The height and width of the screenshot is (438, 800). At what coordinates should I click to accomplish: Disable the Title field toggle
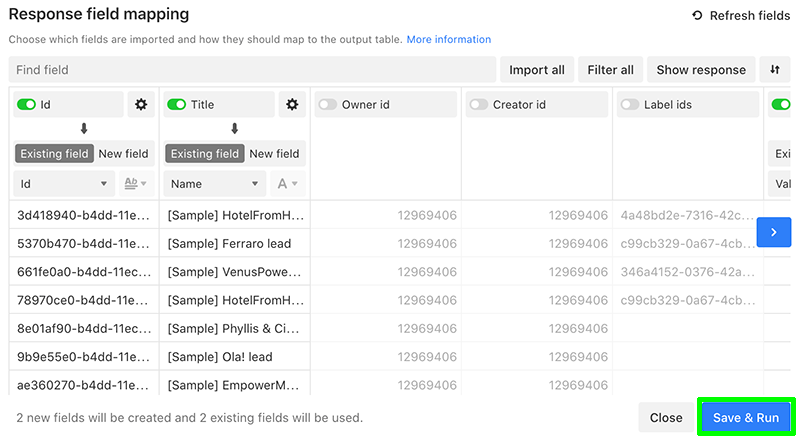(177, 105)
